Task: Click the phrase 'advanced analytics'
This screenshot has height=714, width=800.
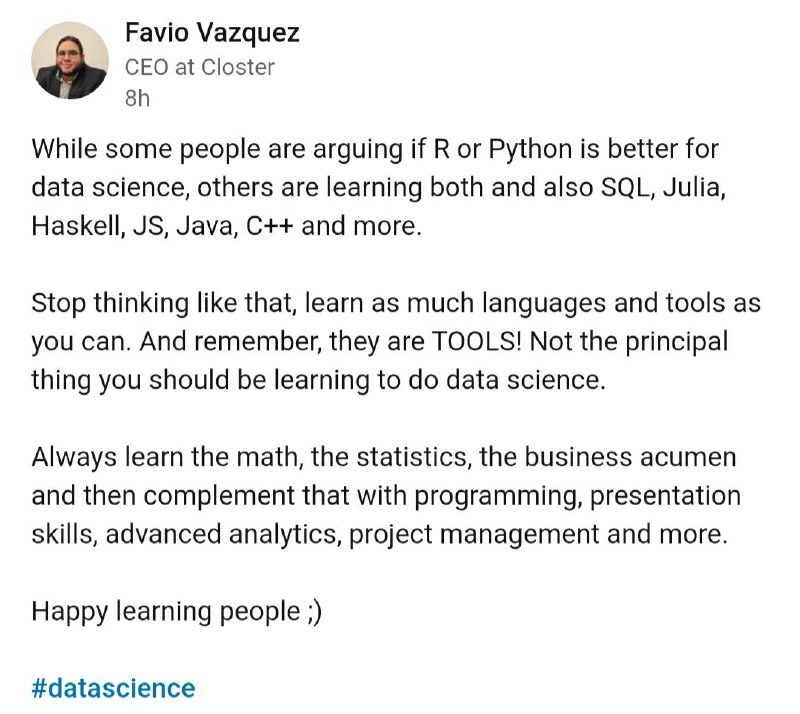Action: tap(221, 535)
